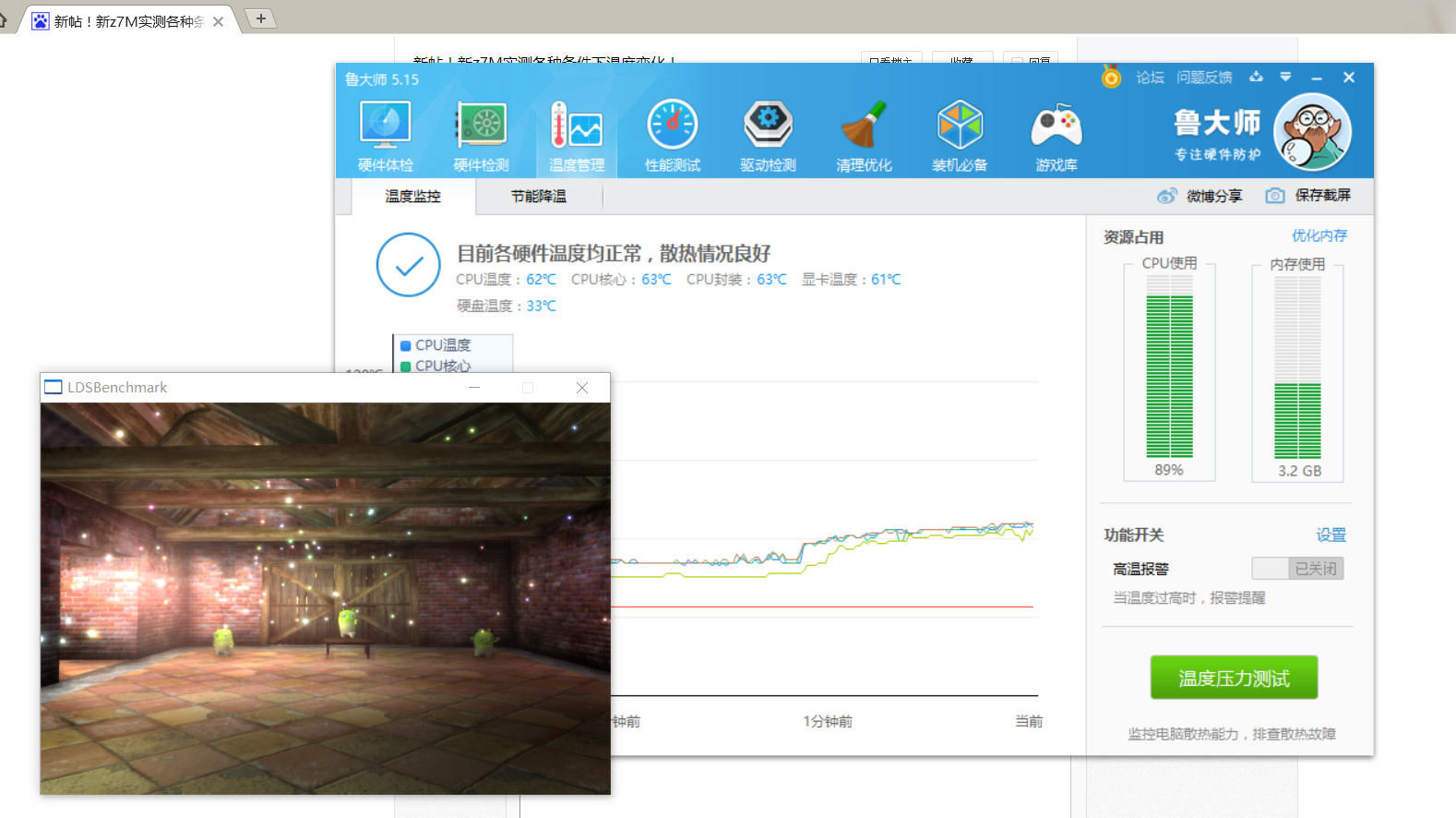Image resolution: width=1456 pixels, height=818 pixels.
Task: Close the LDSBenchmark window
Action: (x=582, y=388)
